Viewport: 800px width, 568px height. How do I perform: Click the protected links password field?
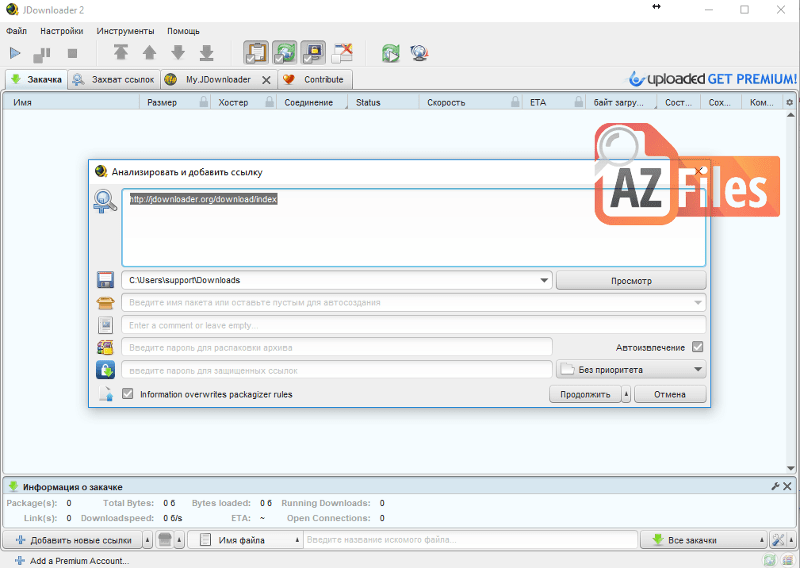[337, 370]
